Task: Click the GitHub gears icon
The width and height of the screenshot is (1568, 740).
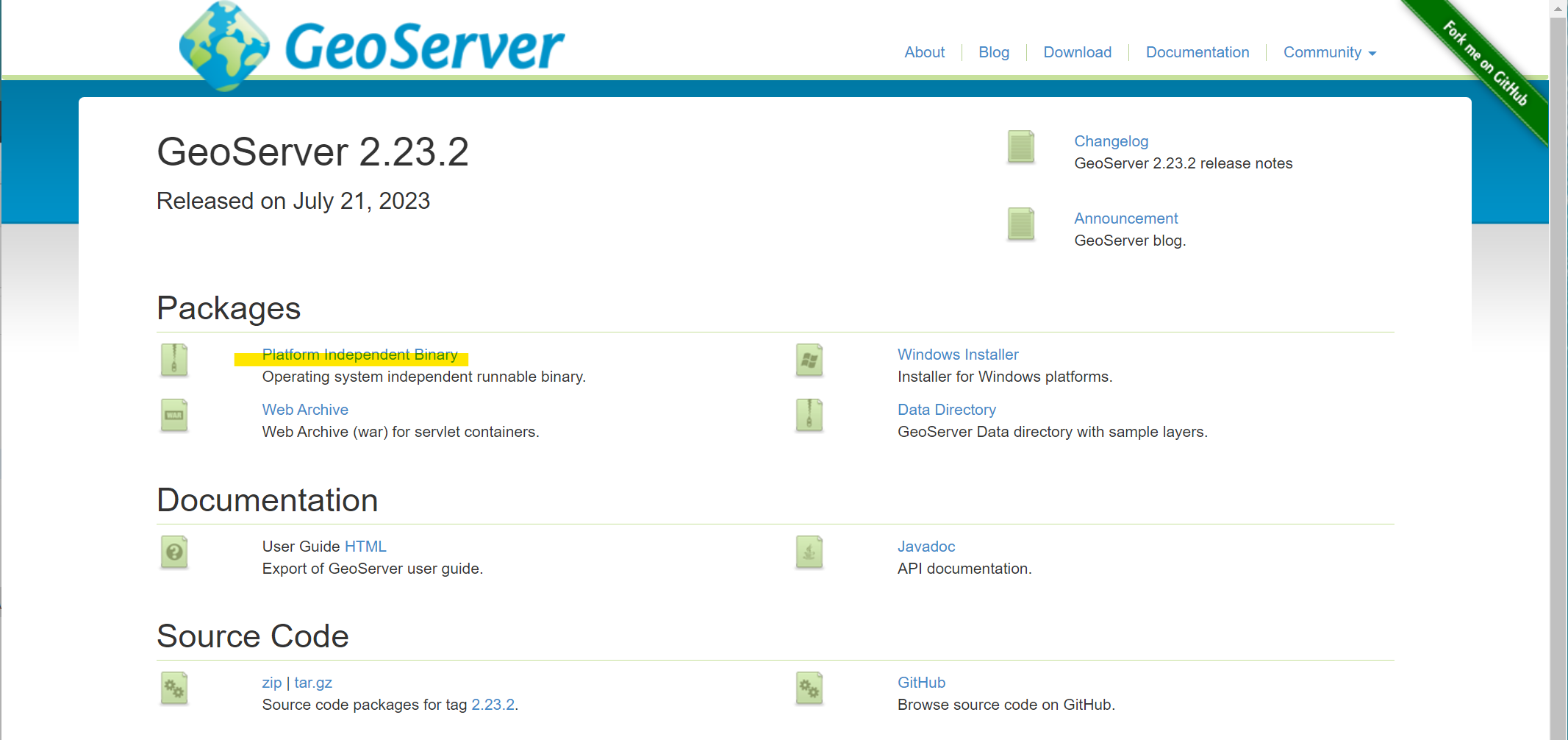Action: (809, 689)
